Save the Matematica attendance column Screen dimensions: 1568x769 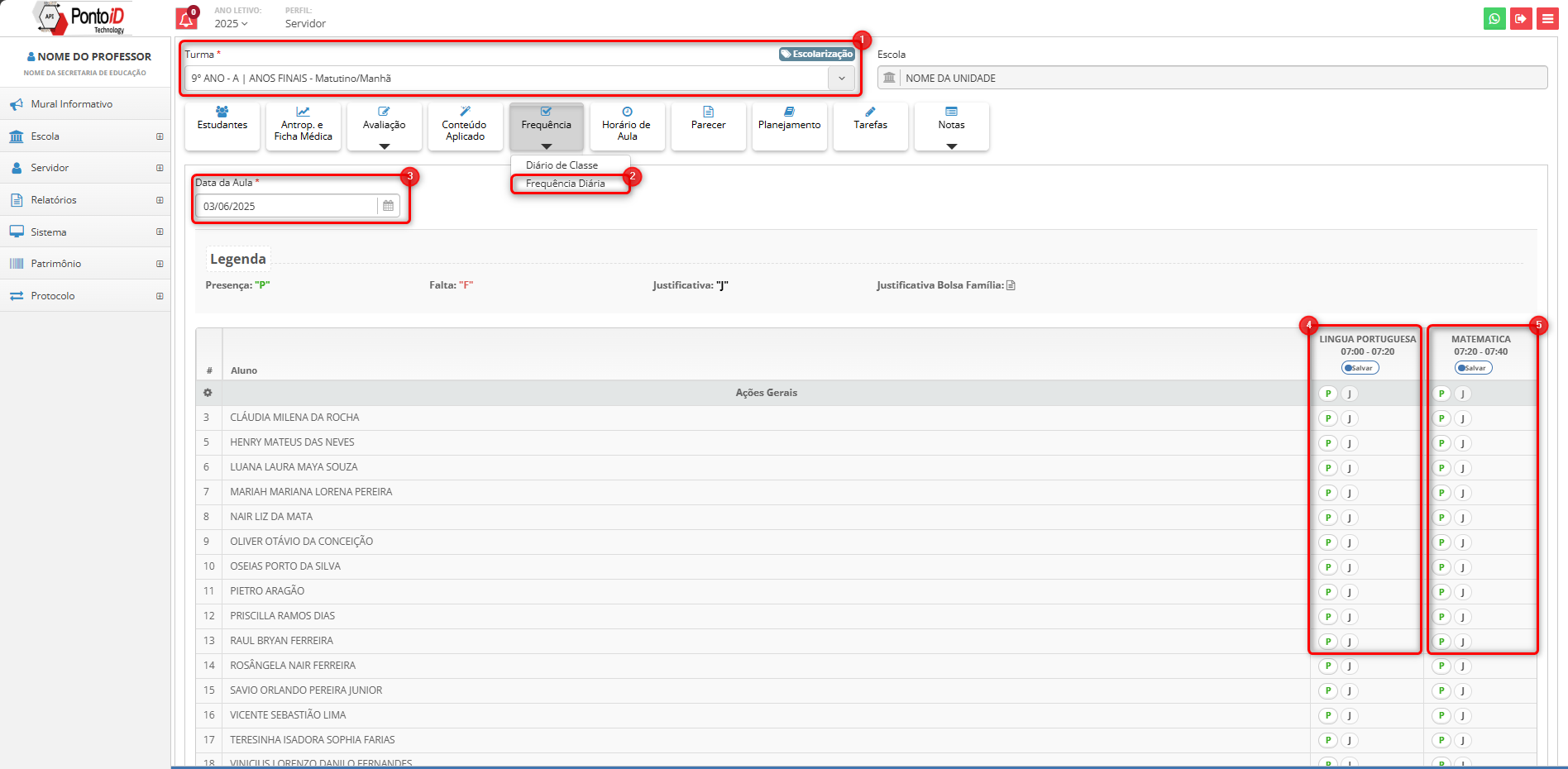1473,368
